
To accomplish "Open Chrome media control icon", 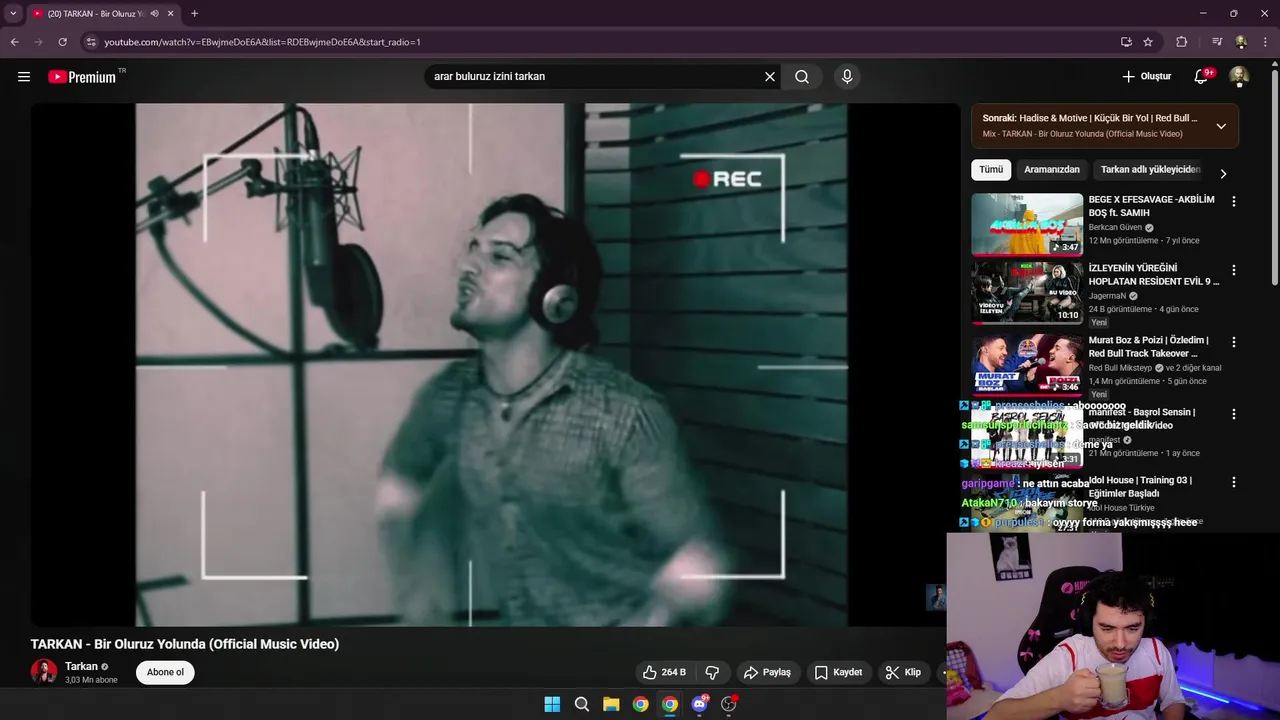I will (1217, 42).
